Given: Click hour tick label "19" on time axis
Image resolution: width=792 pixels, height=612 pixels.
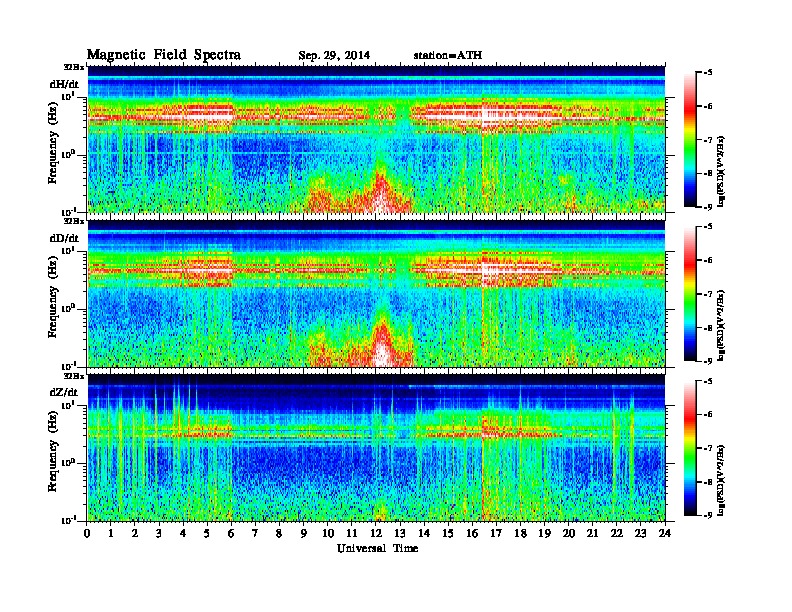Looking at the screenshot, I should pyautogui.click(x=544, y=533).
